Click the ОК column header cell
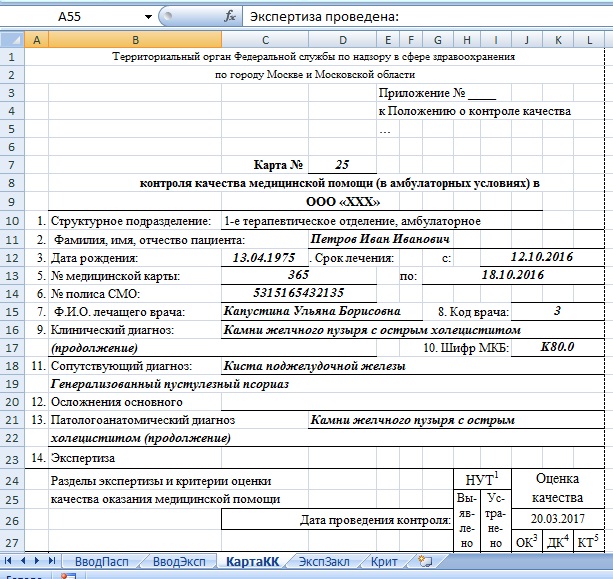The width and height of the screenshot is (613, 579). 527,541
